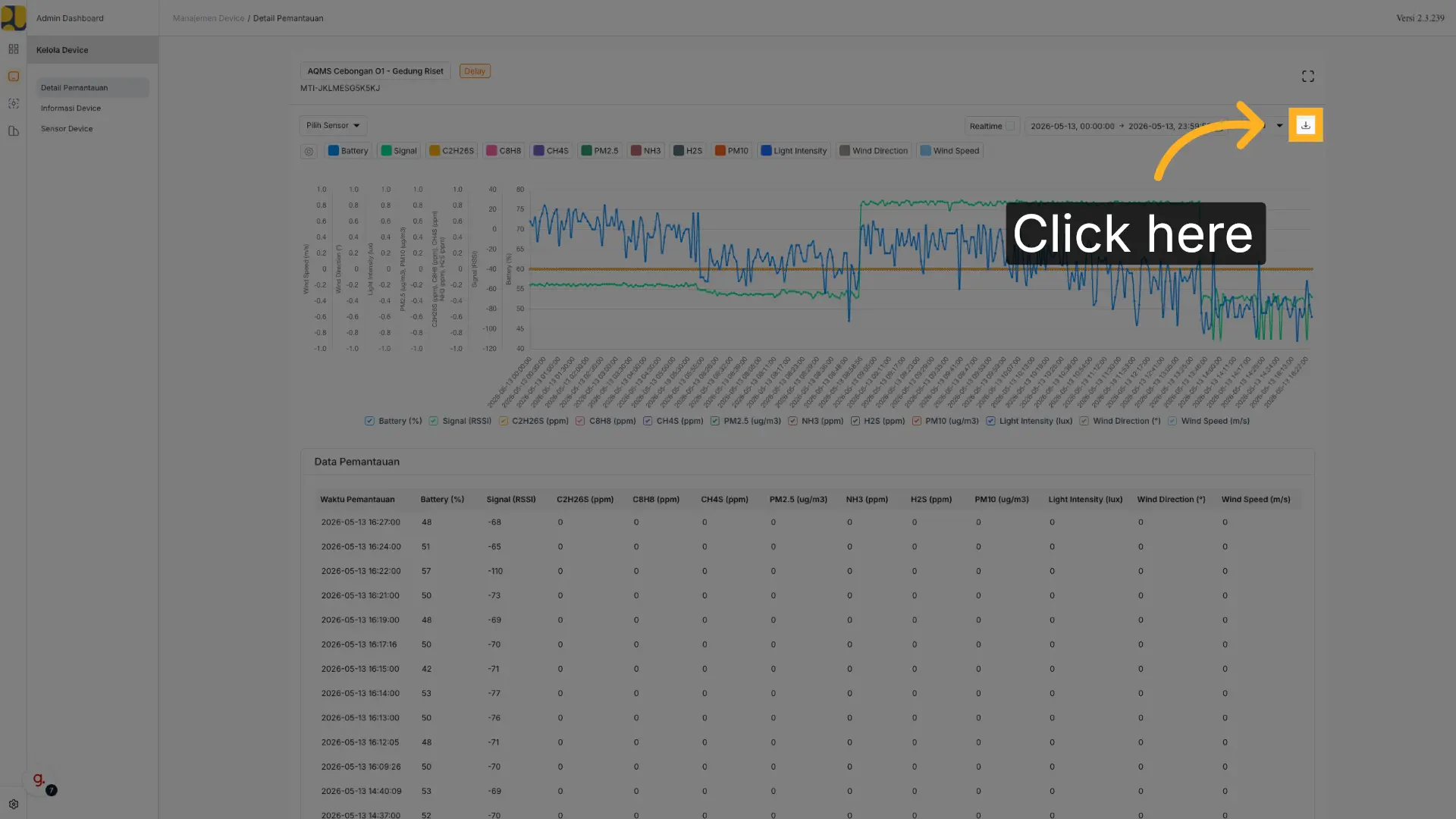
Task: Click the C2H26S sensor color chip
Action: 451,151
